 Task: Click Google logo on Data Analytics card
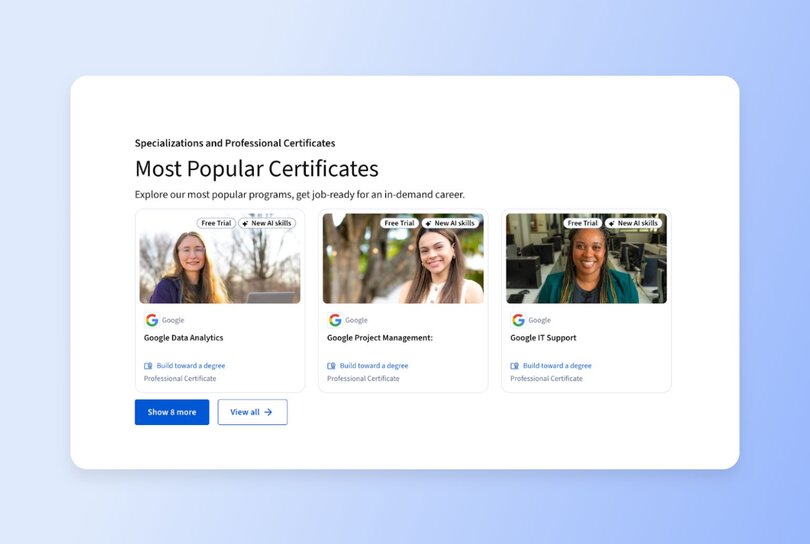point(152,320)
